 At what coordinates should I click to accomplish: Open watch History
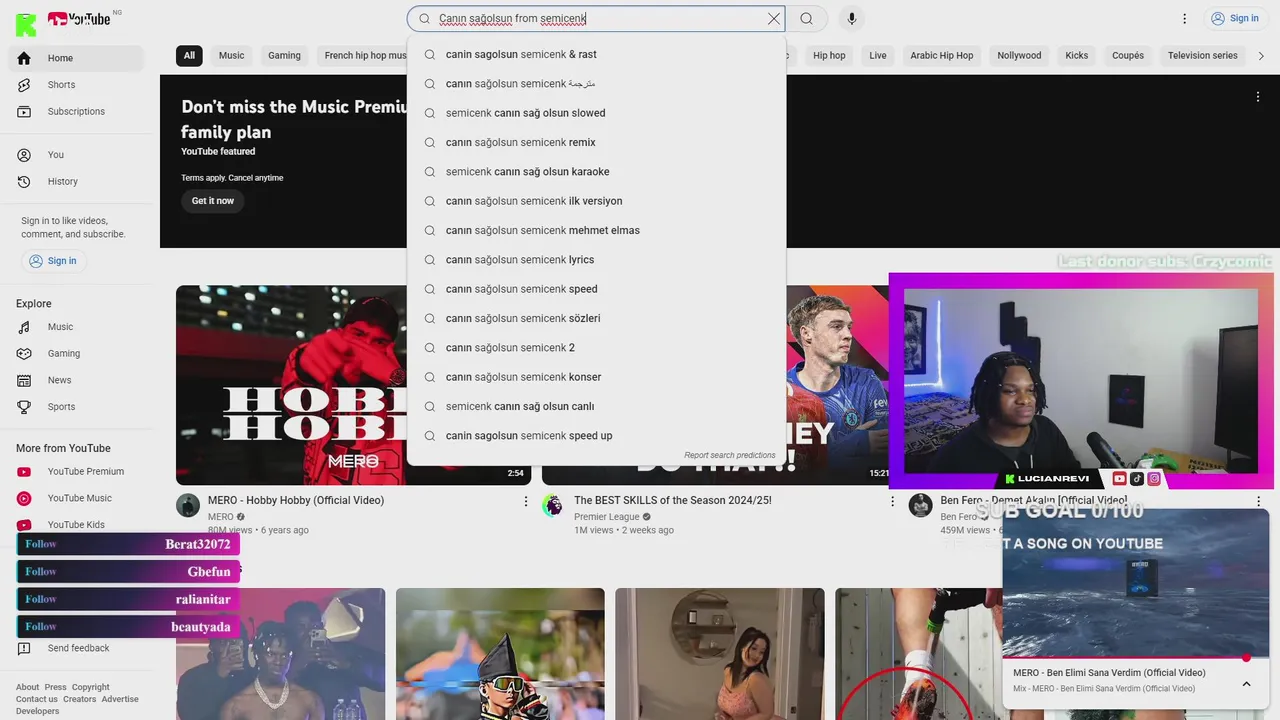(x=76, y=181)
